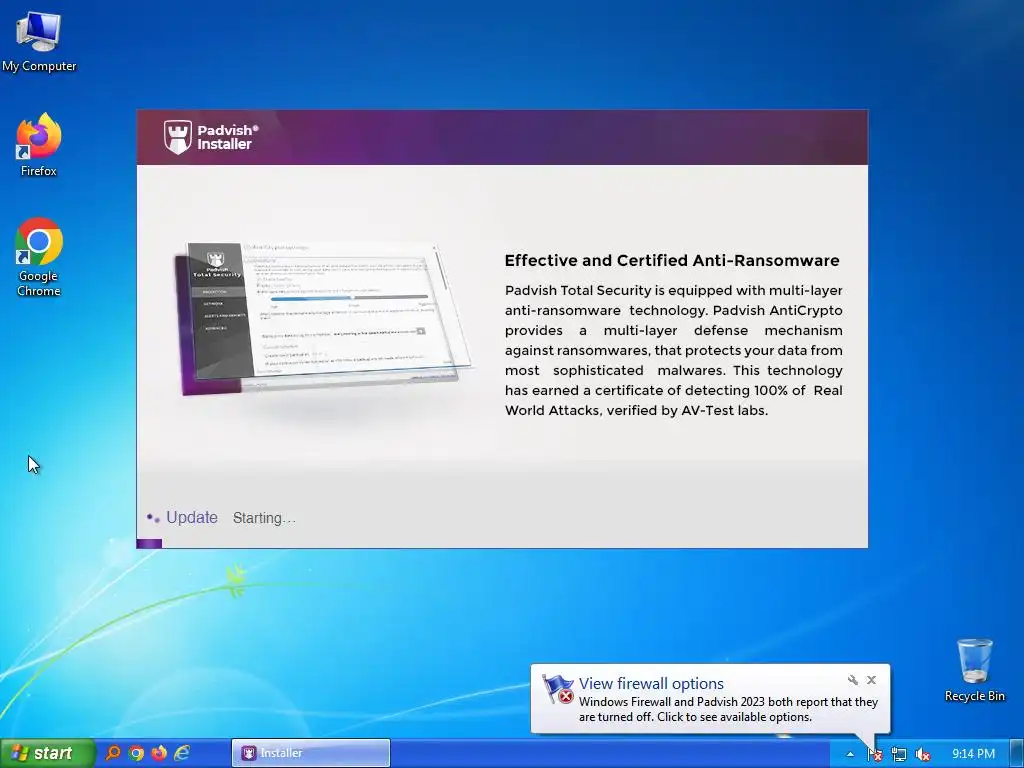Click the installer progress bar
The image size is (1024, 768).
(x=502, y=543)
